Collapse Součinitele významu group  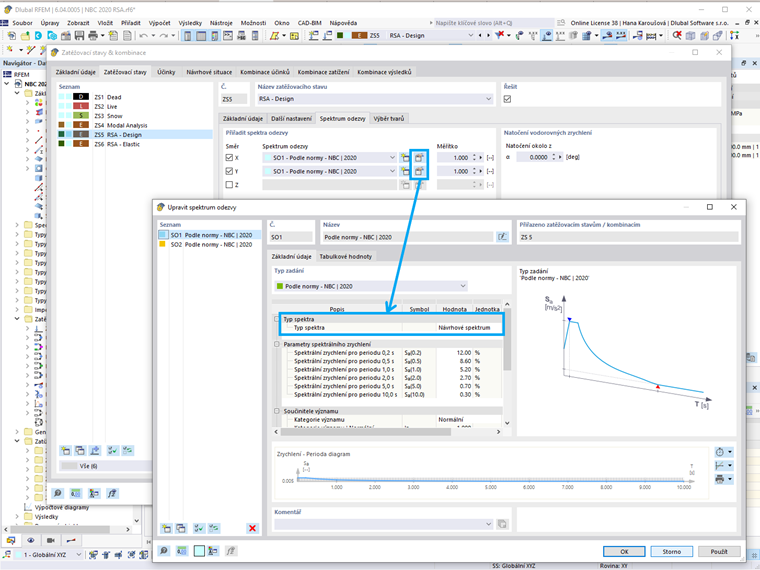tap(277, 411)
